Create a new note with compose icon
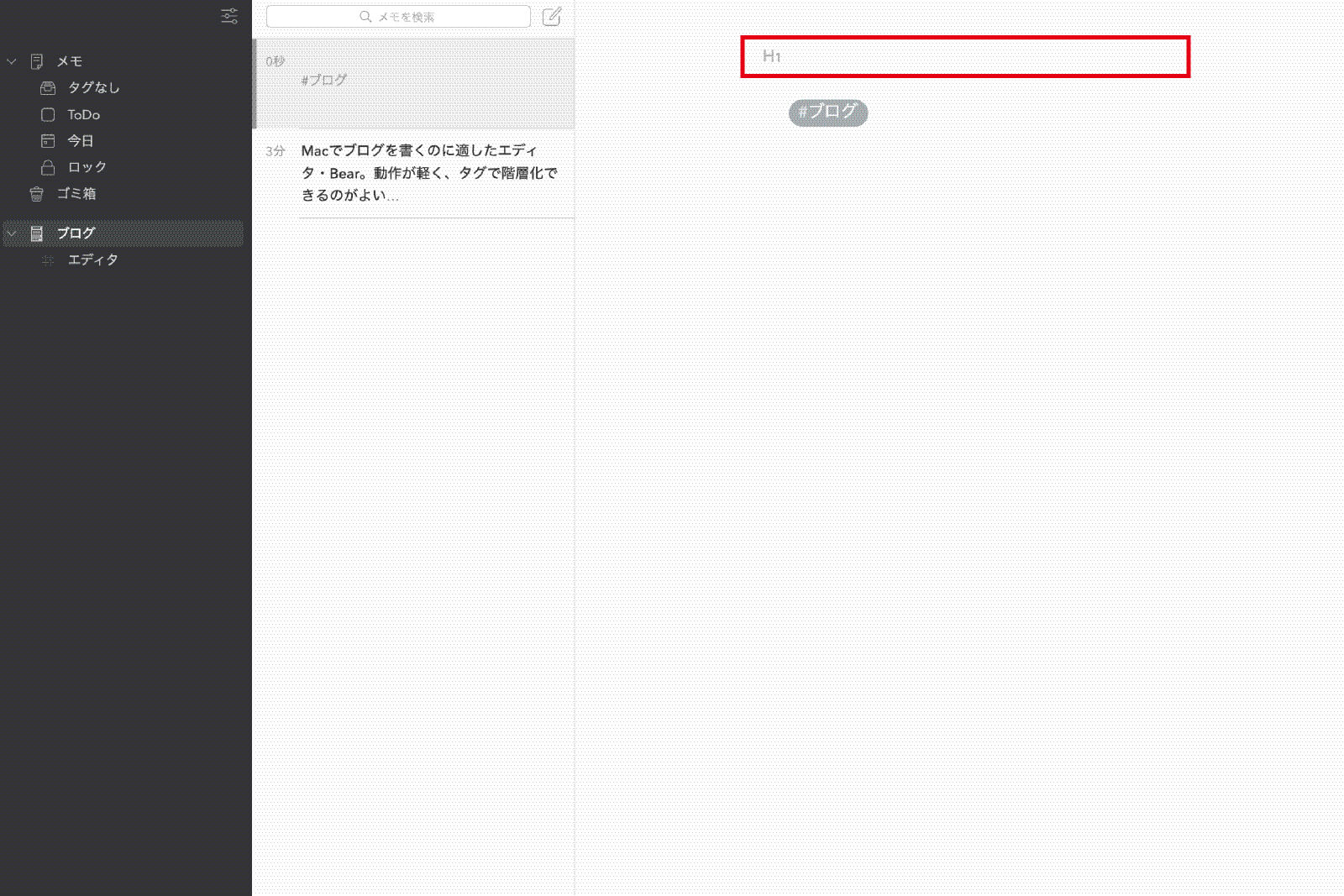Screen dimensions: 1344x896 tap(551, 17)
